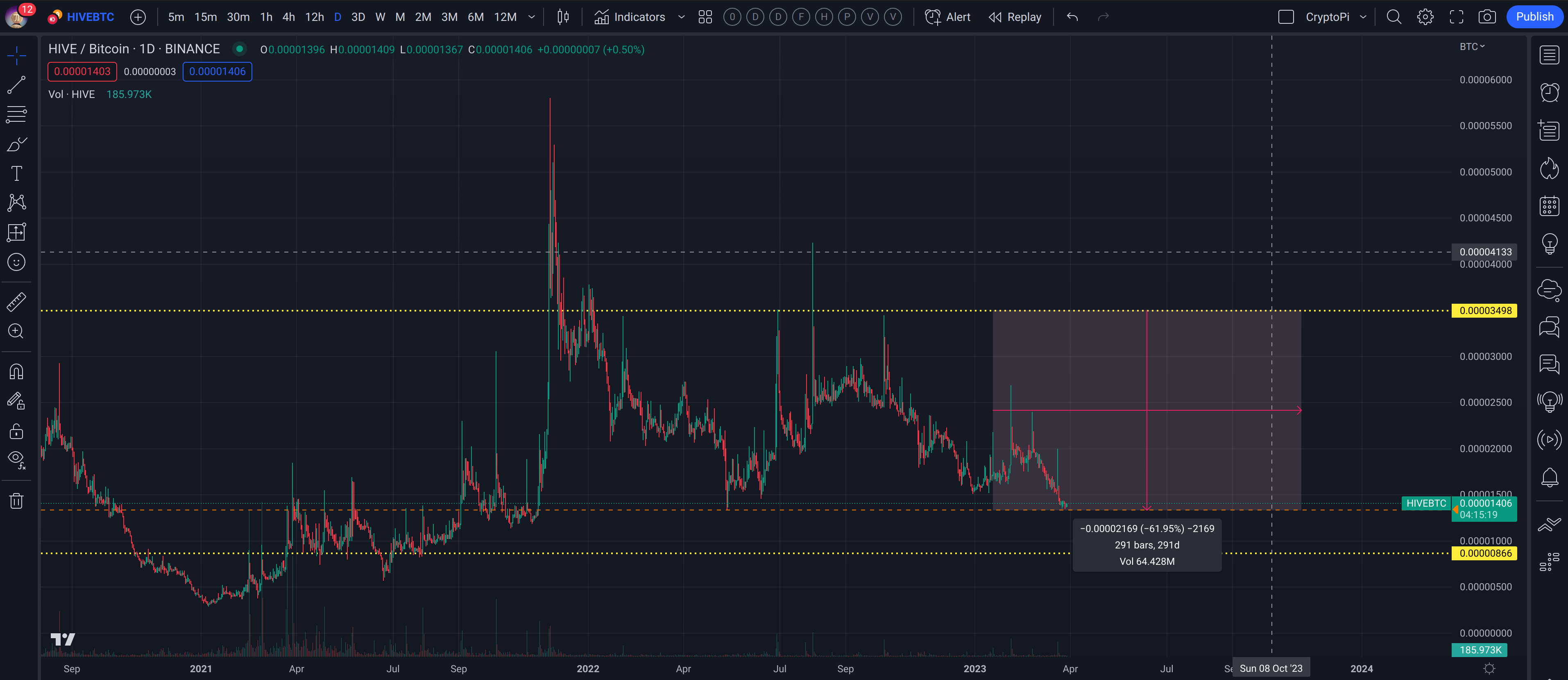
Task: Open the layout grid selector
Action: (705, 17)
